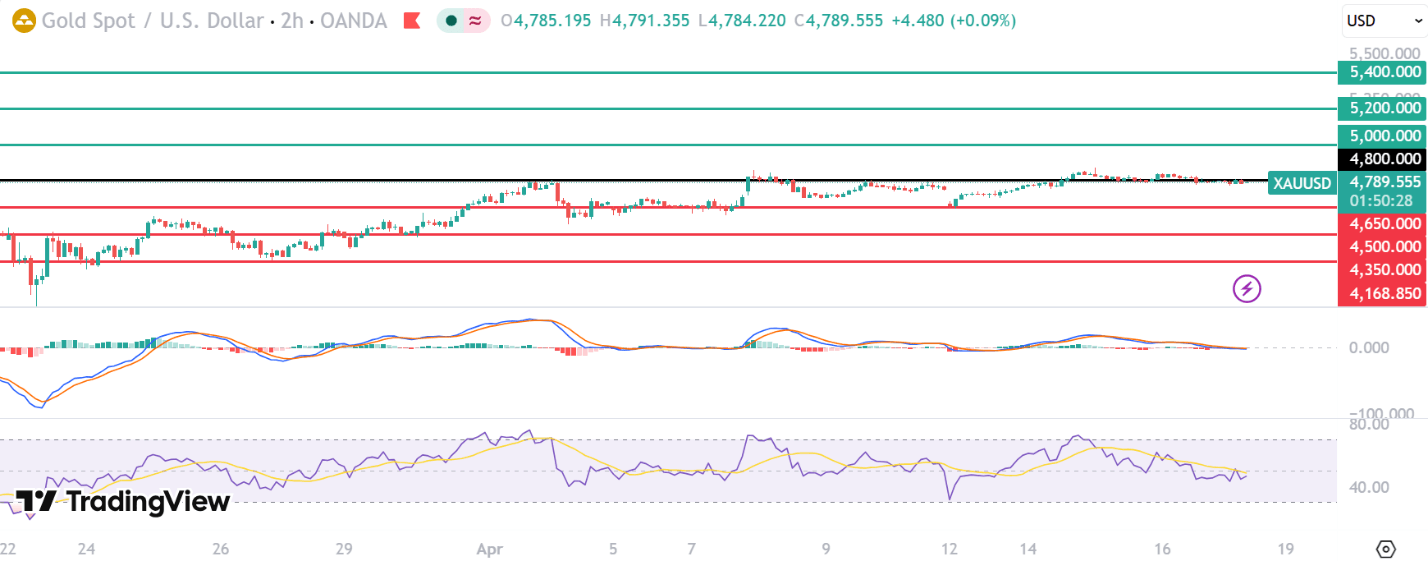Open chart settings hexagon icon at bottom right

click(x=1385, y=549)
